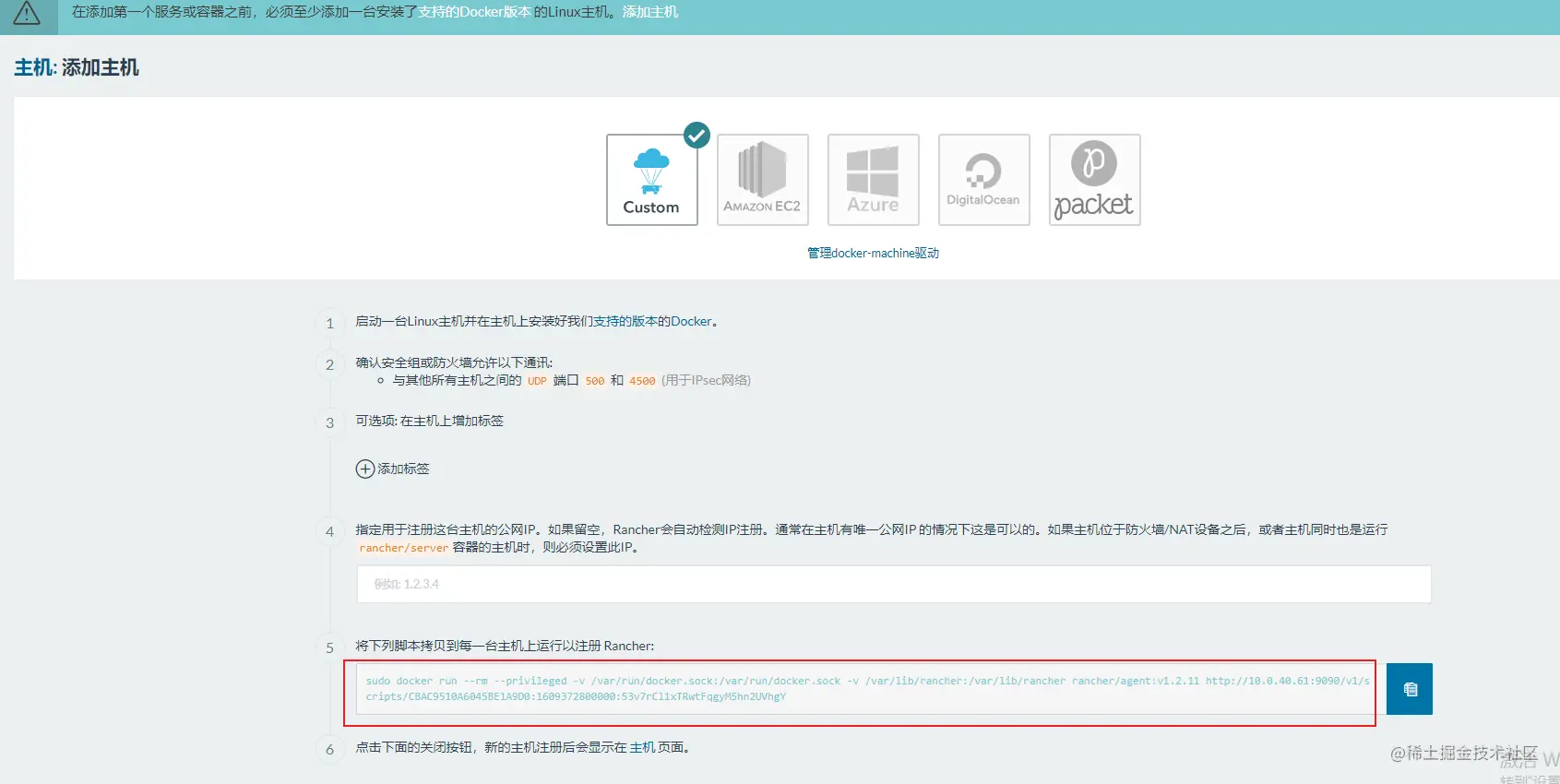Viewport: 1560px width, 784px height.
Task: Click the 4500 port code text
Action: [x=642, y=381]
